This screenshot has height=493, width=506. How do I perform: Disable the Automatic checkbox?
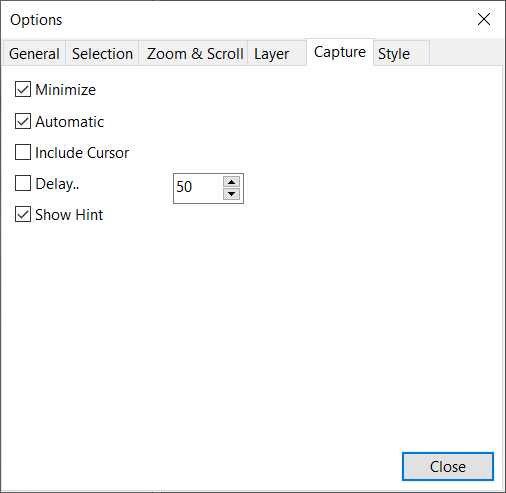coord(23,121)
